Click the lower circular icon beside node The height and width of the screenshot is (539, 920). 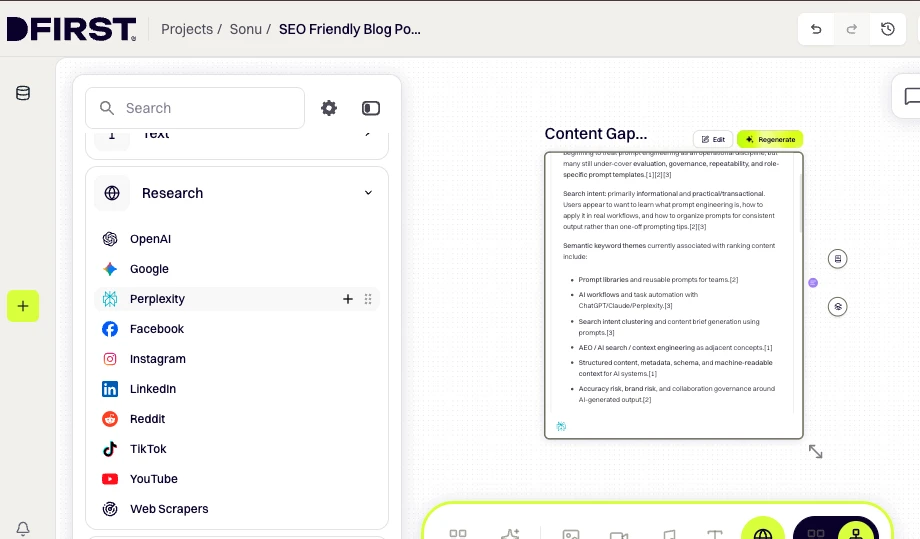[837, 307]
